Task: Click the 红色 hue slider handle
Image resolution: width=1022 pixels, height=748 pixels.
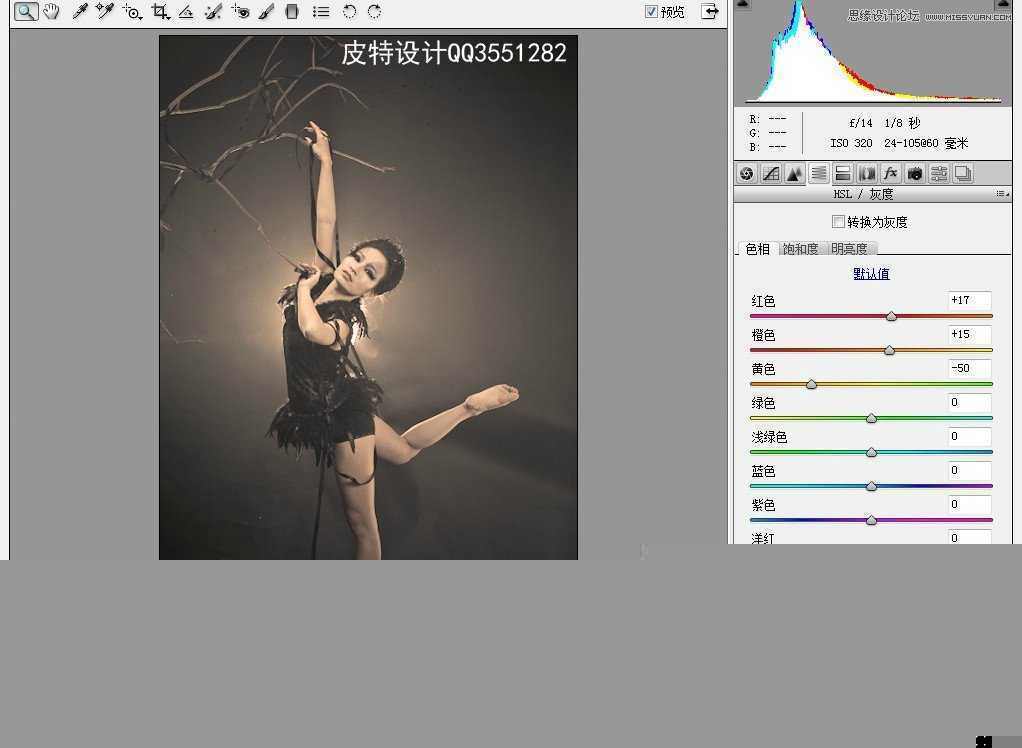Action: pyautogui.click(x=891, y=316)
